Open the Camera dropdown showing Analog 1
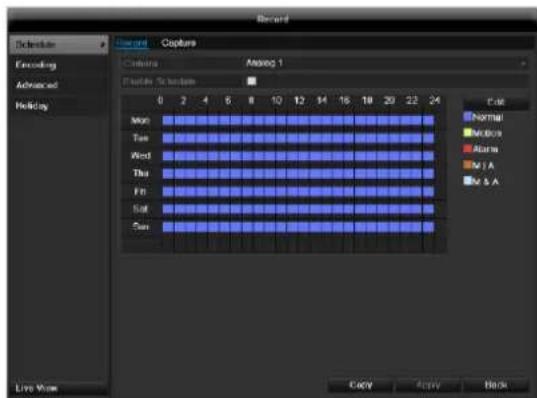Viewport: 537px width, 398px height. click(x=386, y=63)
